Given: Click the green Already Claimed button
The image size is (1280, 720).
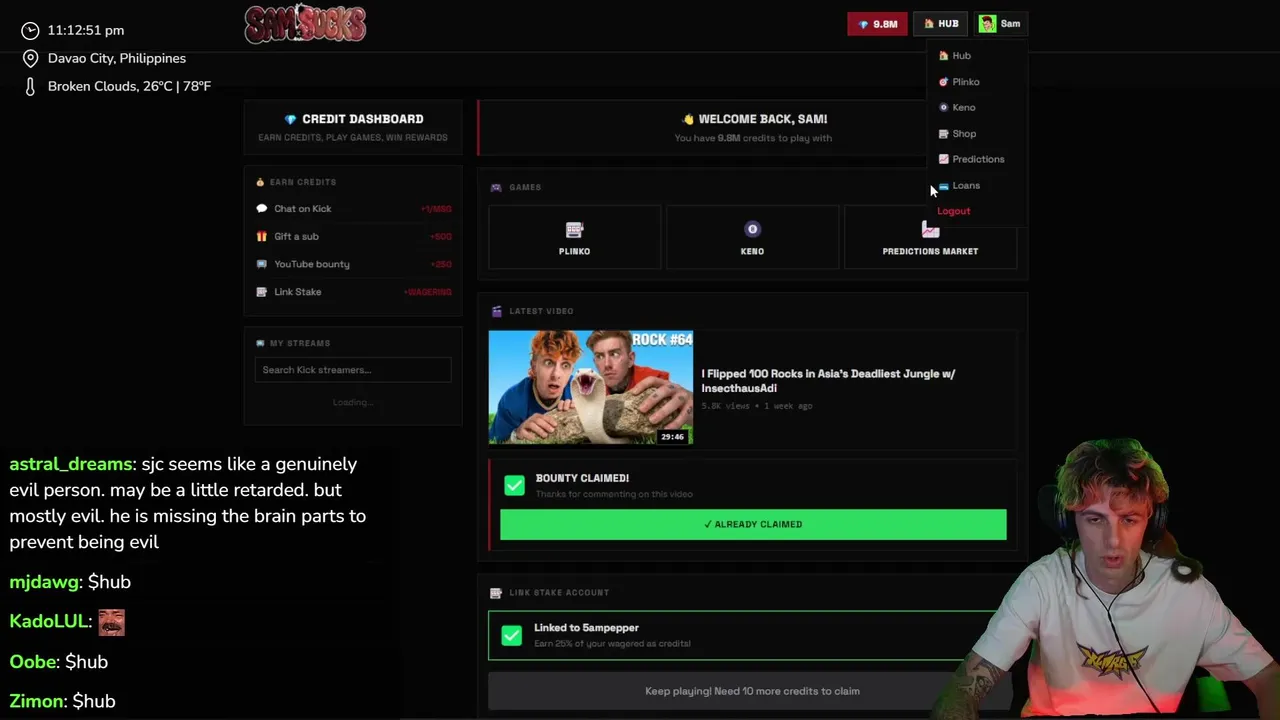Looking at the screenshot, I should (753, 524).
